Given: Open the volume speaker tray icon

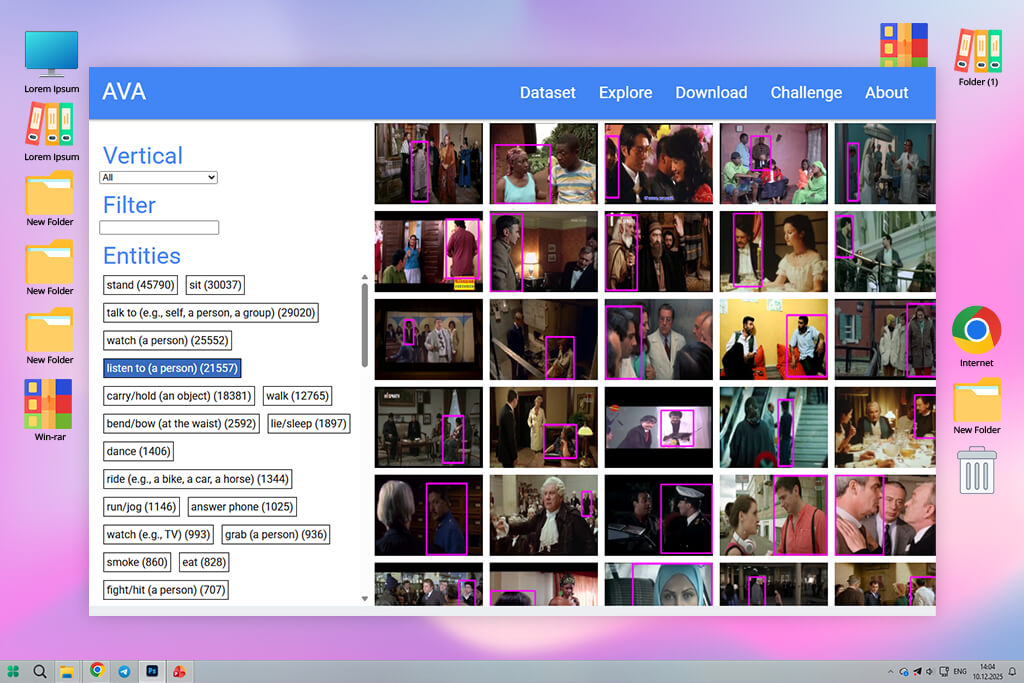Looking at the screenshot, I should [x=929, y=671].
